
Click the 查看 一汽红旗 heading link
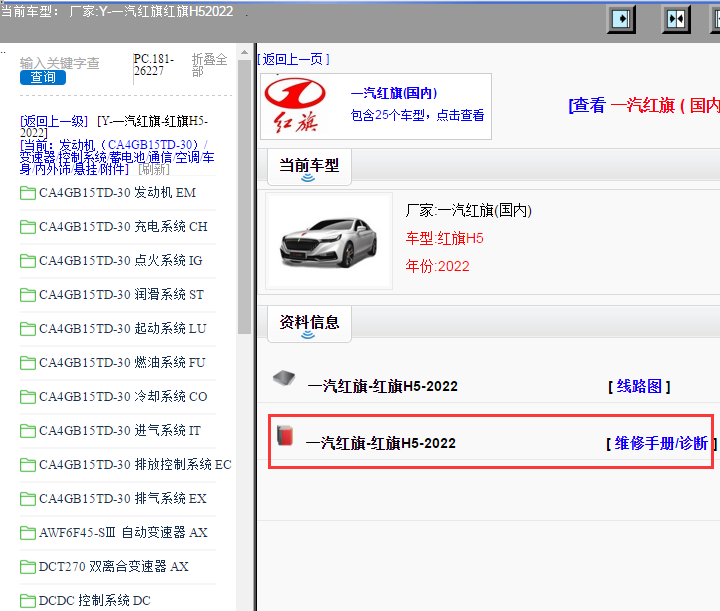tap(644, 105)
